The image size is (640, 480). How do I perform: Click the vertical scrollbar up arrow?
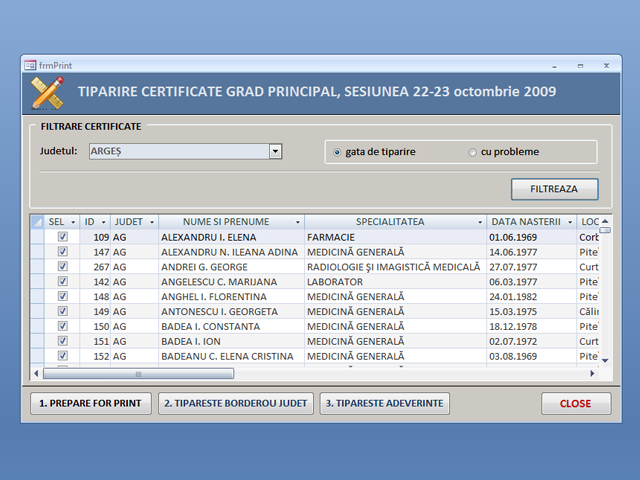pyautogui.click(x=605, y=221)
